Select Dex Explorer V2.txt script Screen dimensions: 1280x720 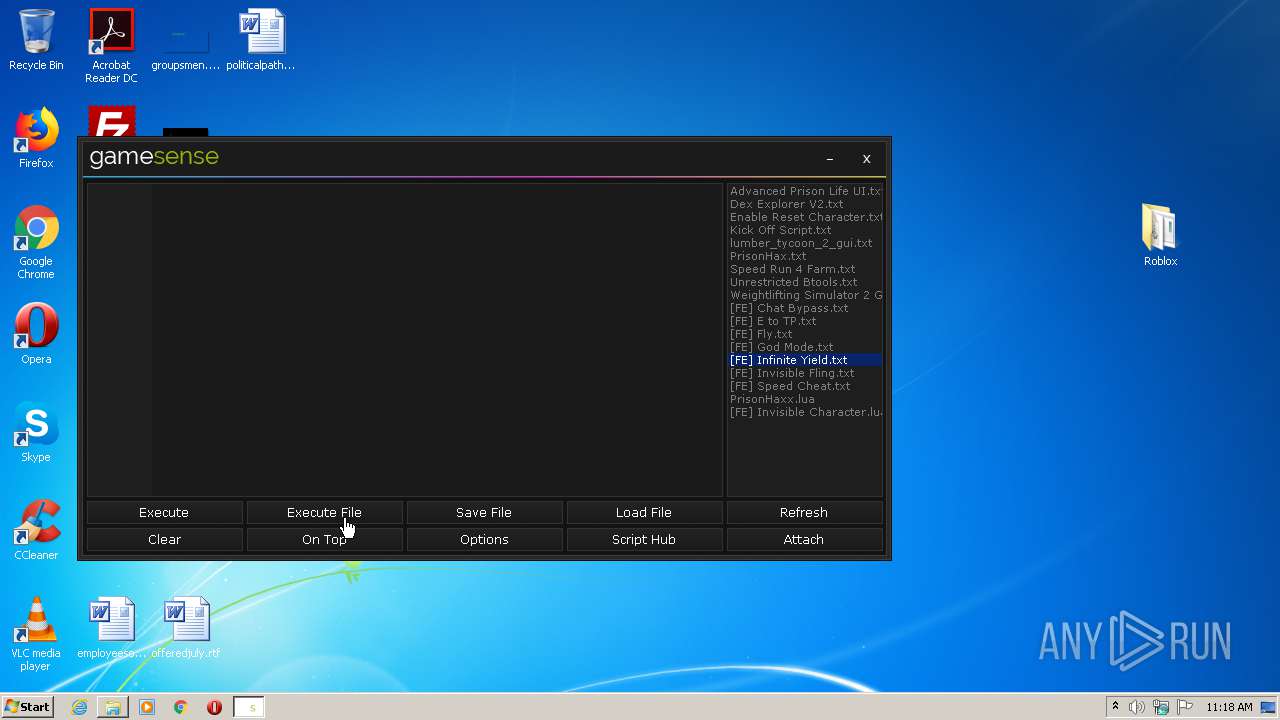coord(805,204)
